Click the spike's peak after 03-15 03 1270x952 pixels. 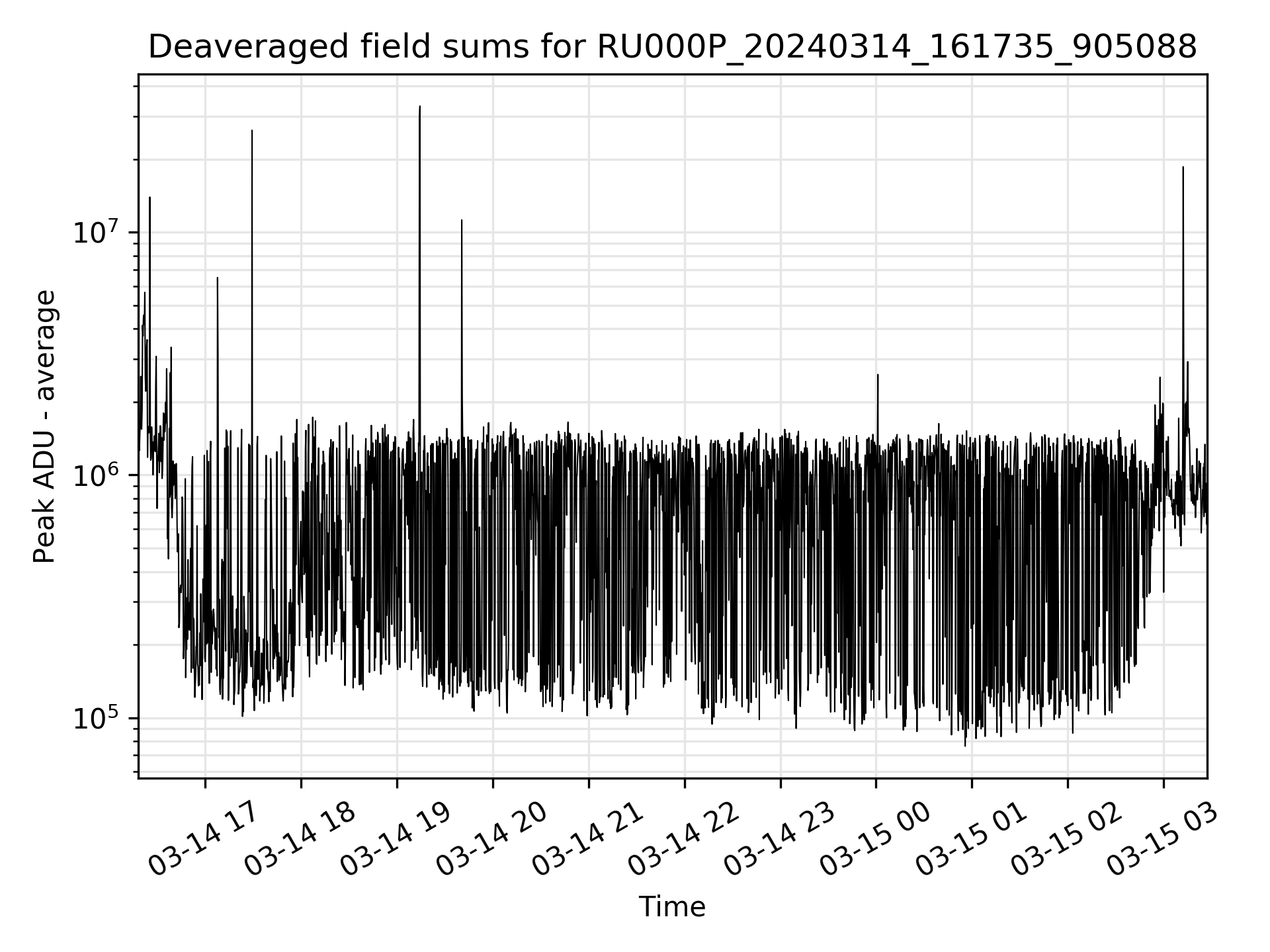click(x=1183, y=167)
